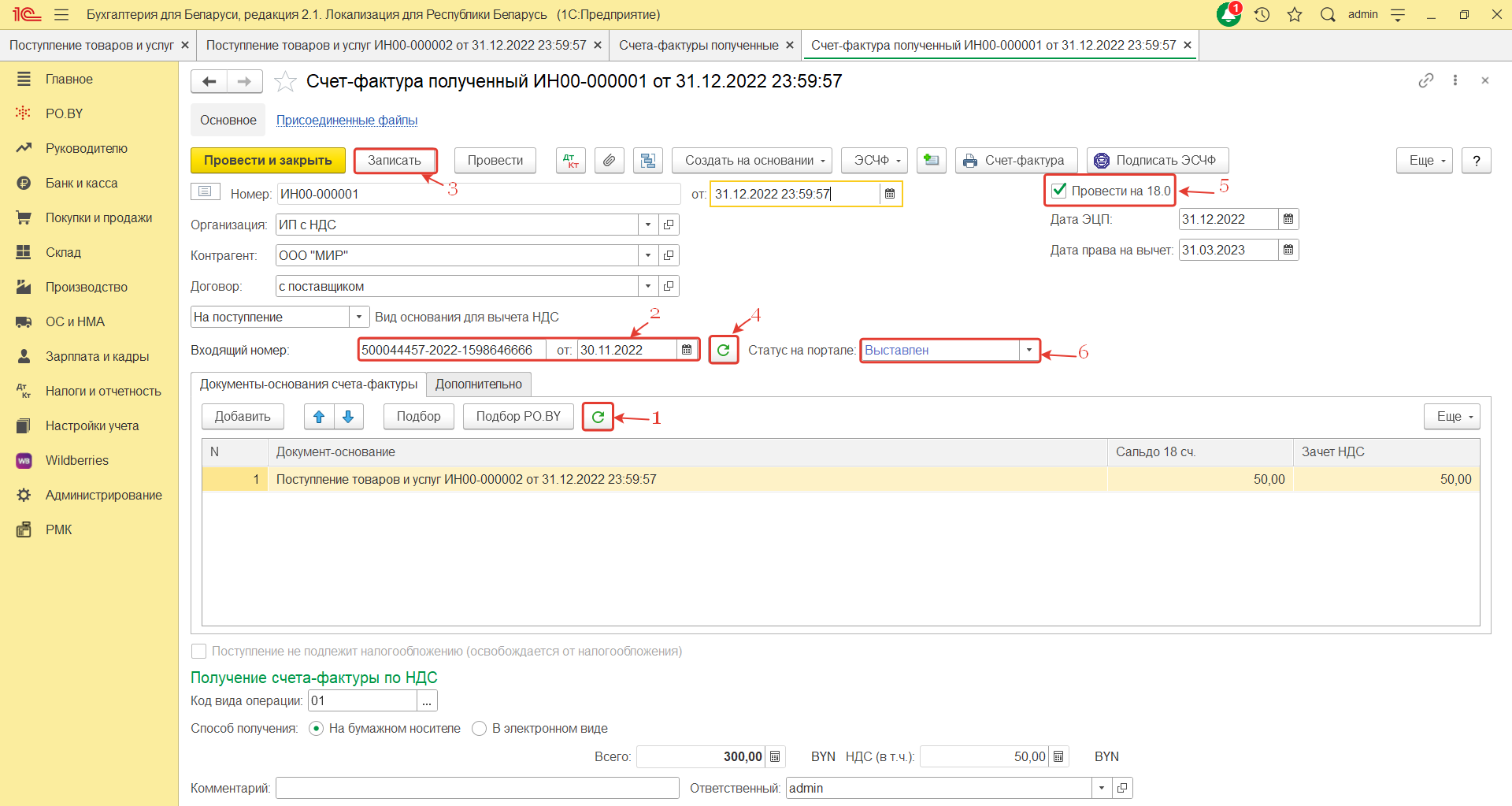The height and width of the screenshot is (806, 1512).
Task: Open calendar picker for Дата ЭЦП
Action: (x=1288, y=220)
